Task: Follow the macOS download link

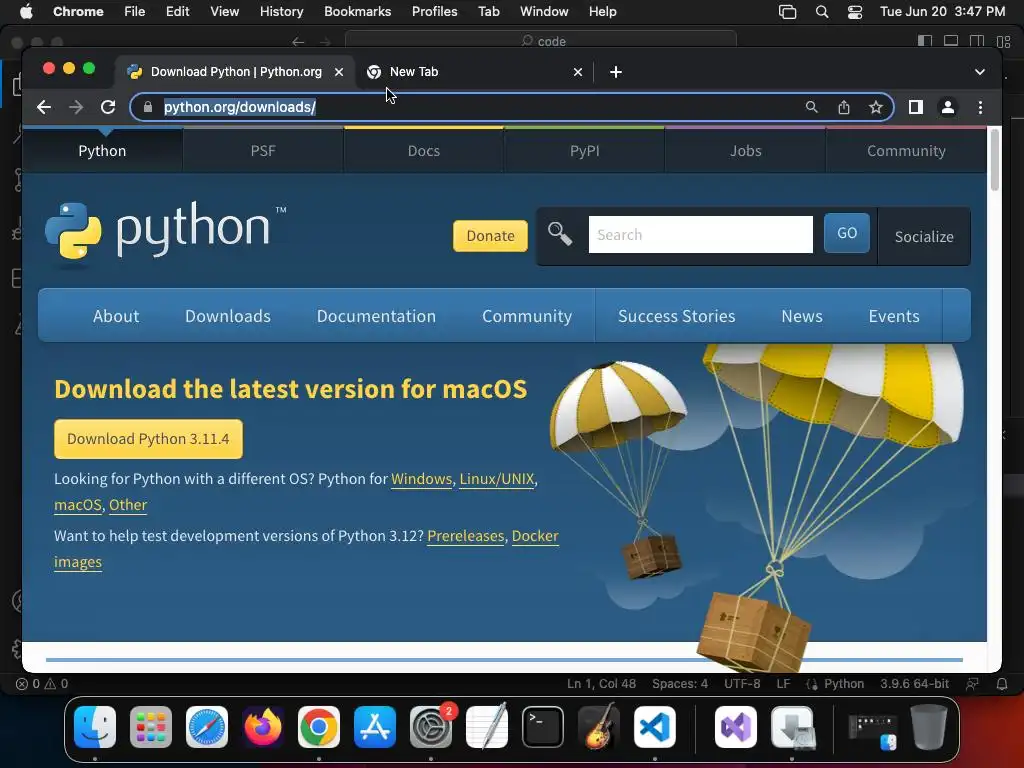Action: click(x=78, y=505)
